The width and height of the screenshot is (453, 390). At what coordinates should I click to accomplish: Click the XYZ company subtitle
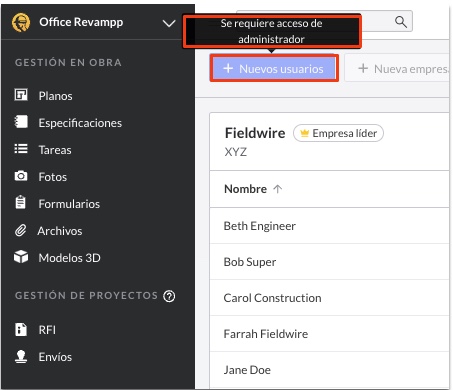pyautogui.click(x=236, y=152)
